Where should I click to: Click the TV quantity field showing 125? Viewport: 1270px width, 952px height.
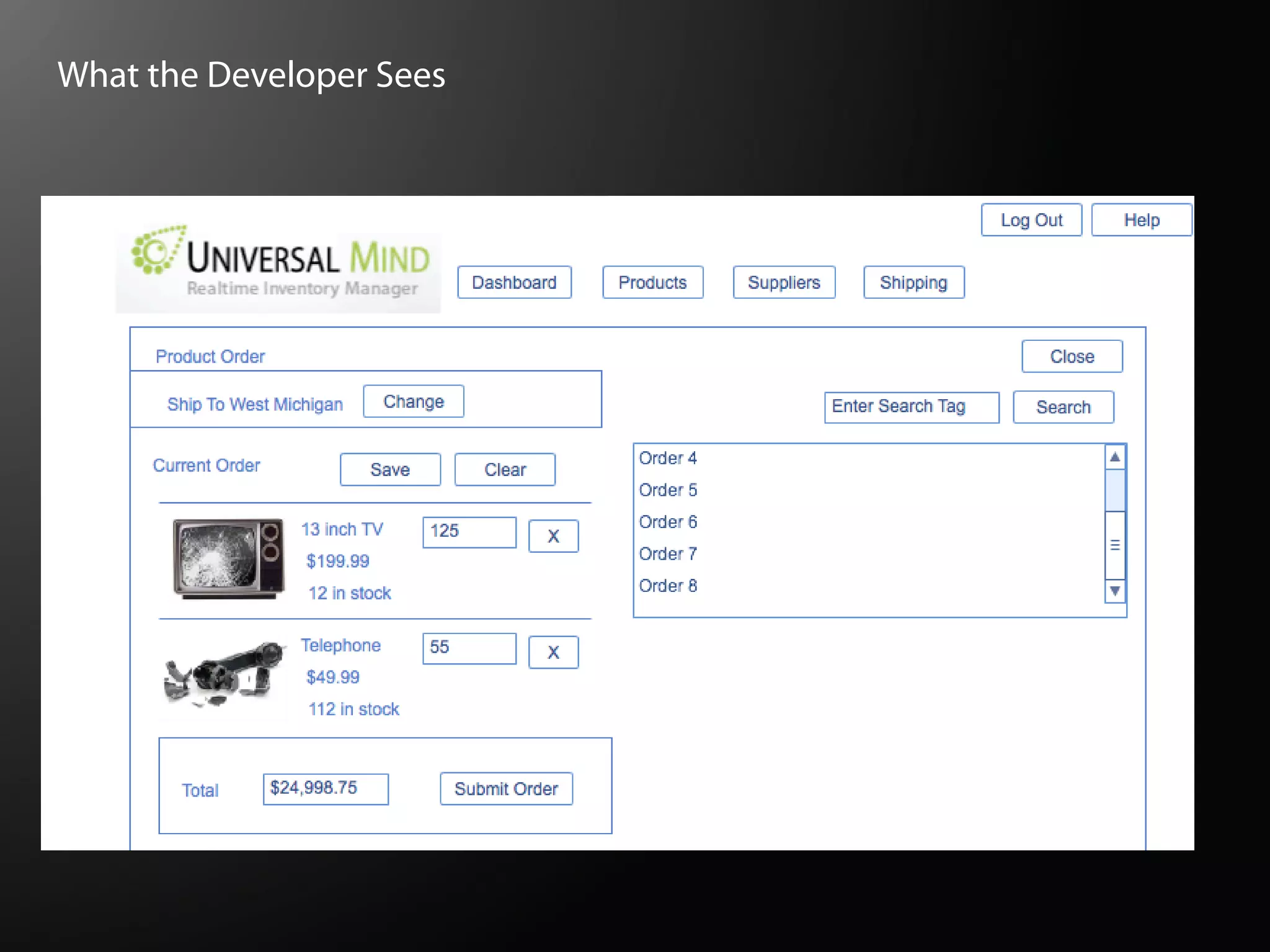tap(469, 532)
